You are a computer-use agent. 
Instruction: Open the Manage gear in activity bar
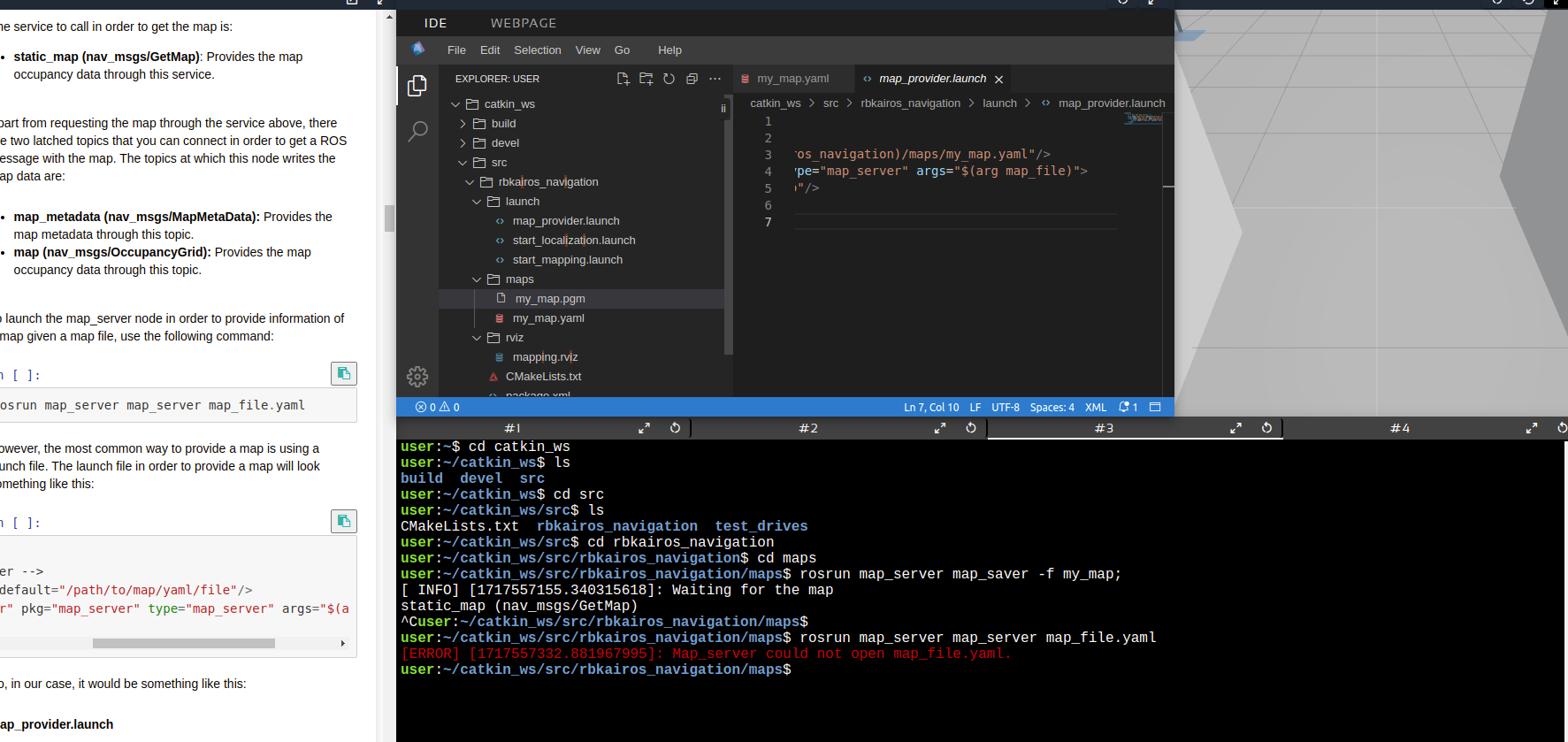click(x=417, y=377)
